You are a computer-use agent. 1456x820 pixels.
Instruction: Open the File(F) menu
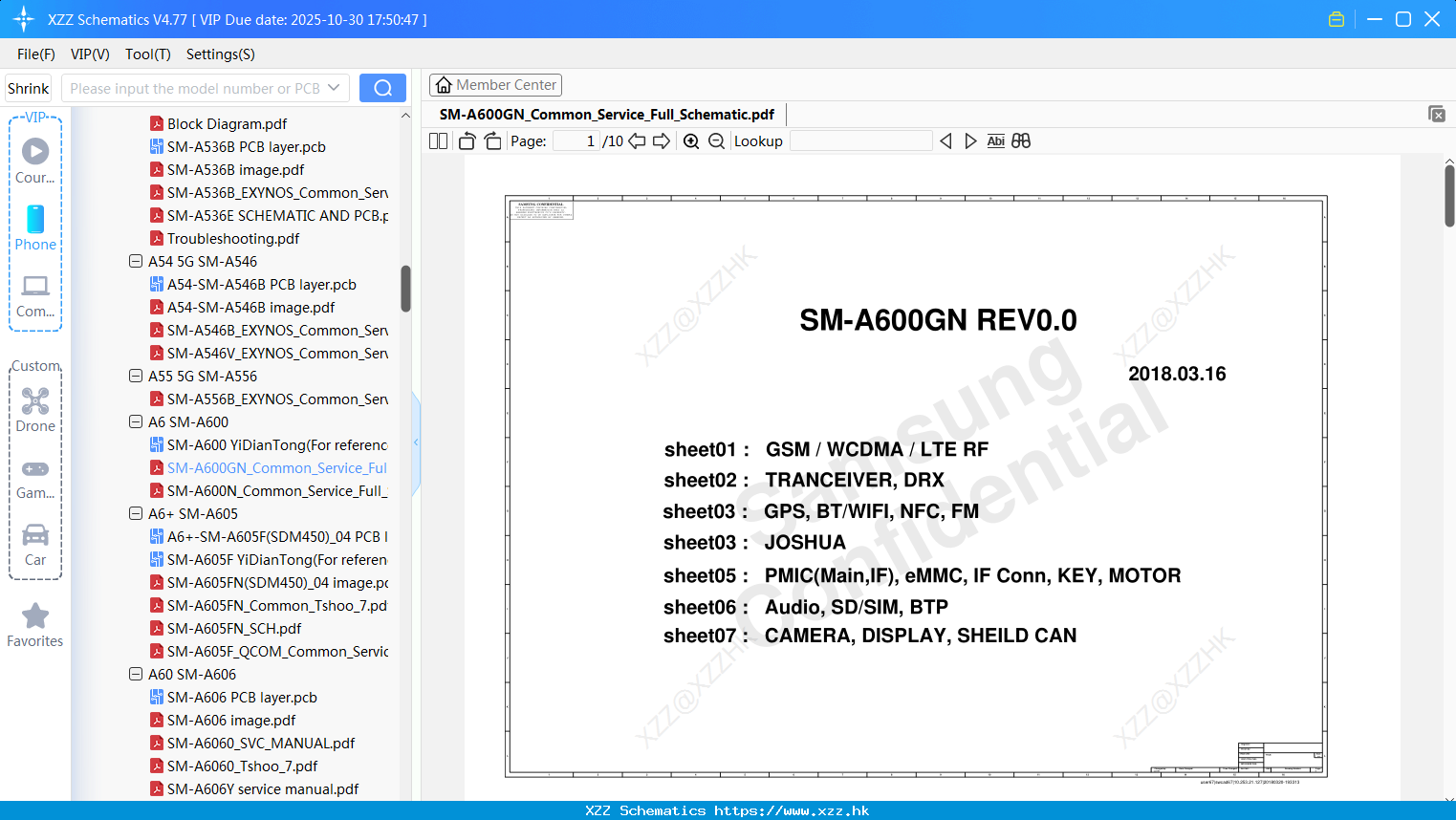coord(36,54)
